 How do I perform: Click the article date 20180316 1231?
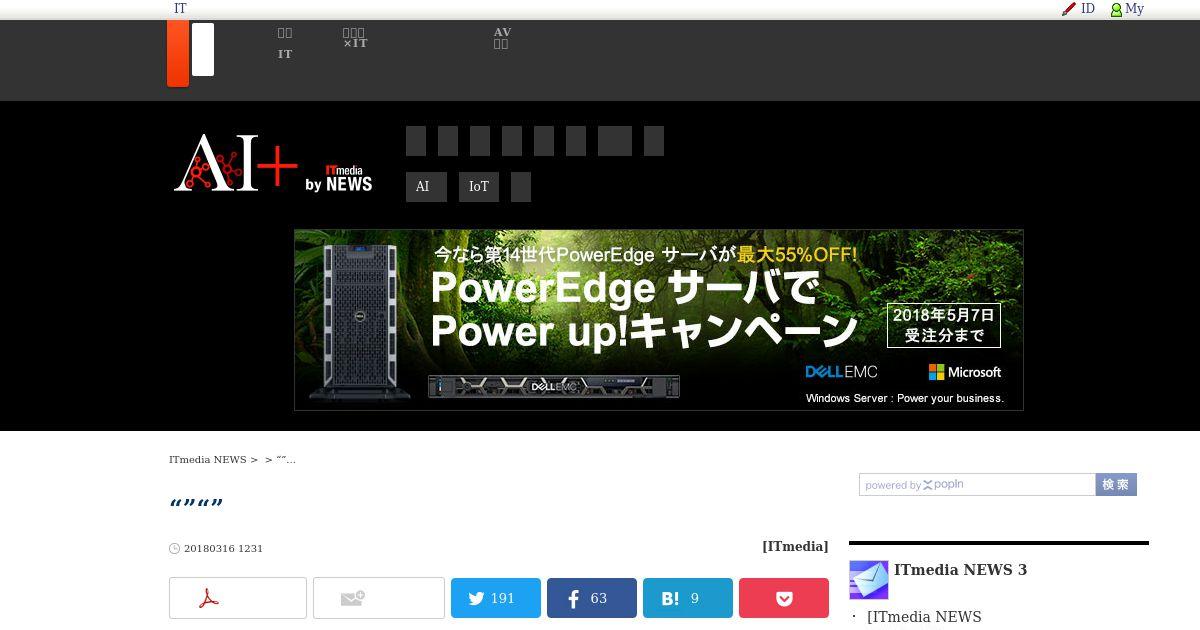click(x=223, y=549)
